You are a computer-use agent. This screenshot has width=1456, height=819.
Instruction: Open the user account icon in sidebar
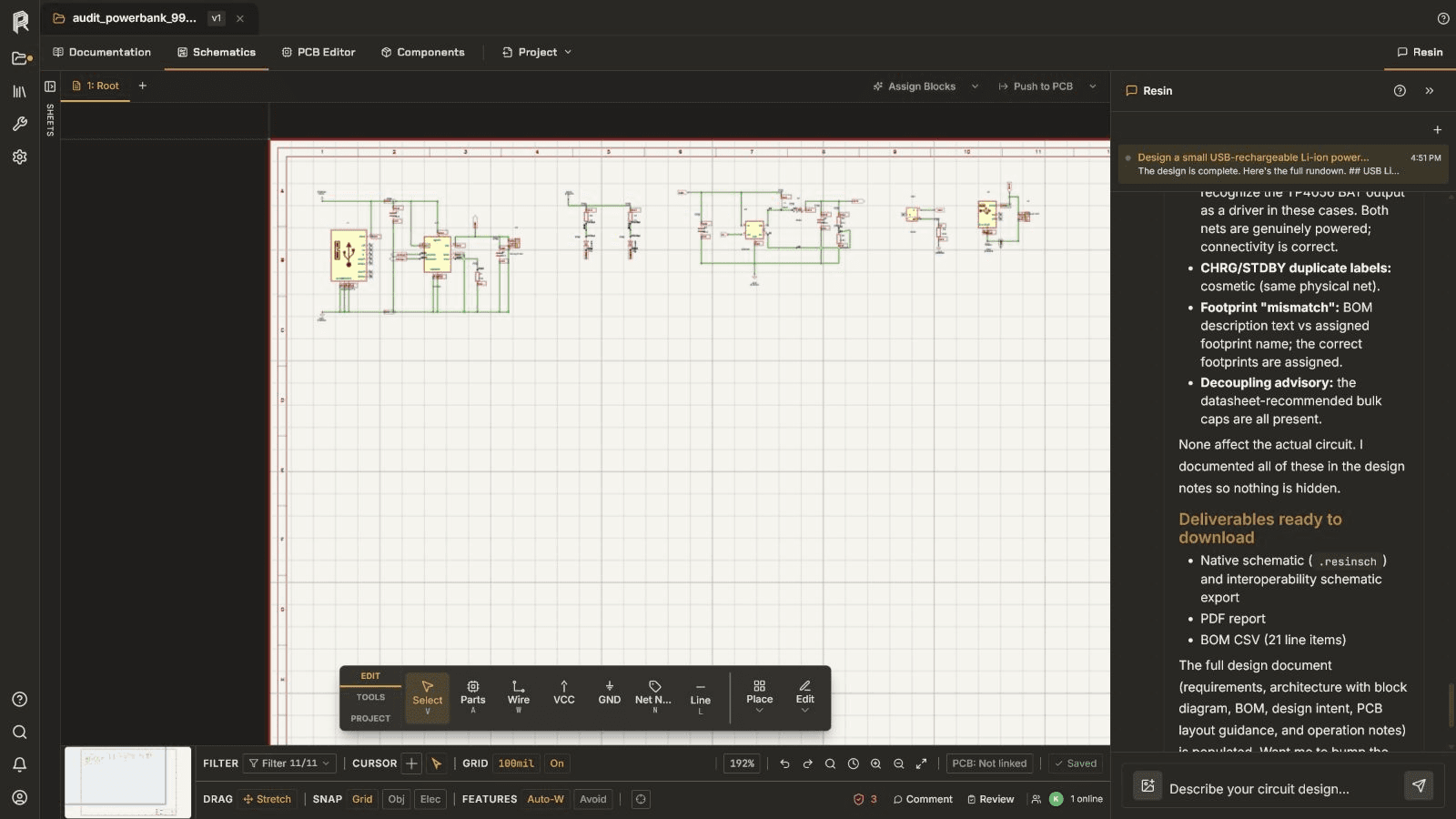[x=20, y=797]
